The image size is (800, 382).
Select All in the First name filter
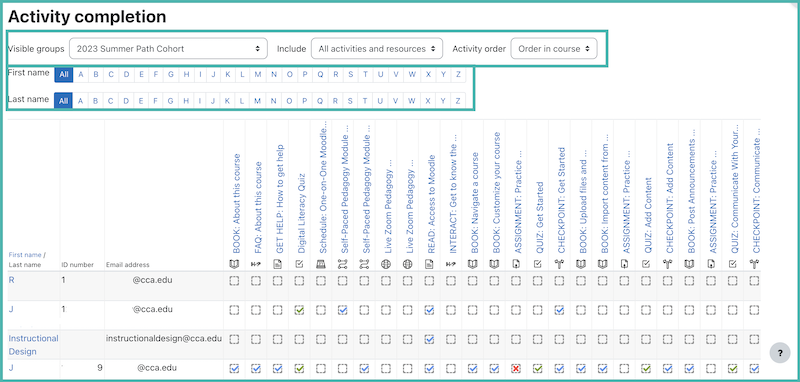tap(64, 74)
